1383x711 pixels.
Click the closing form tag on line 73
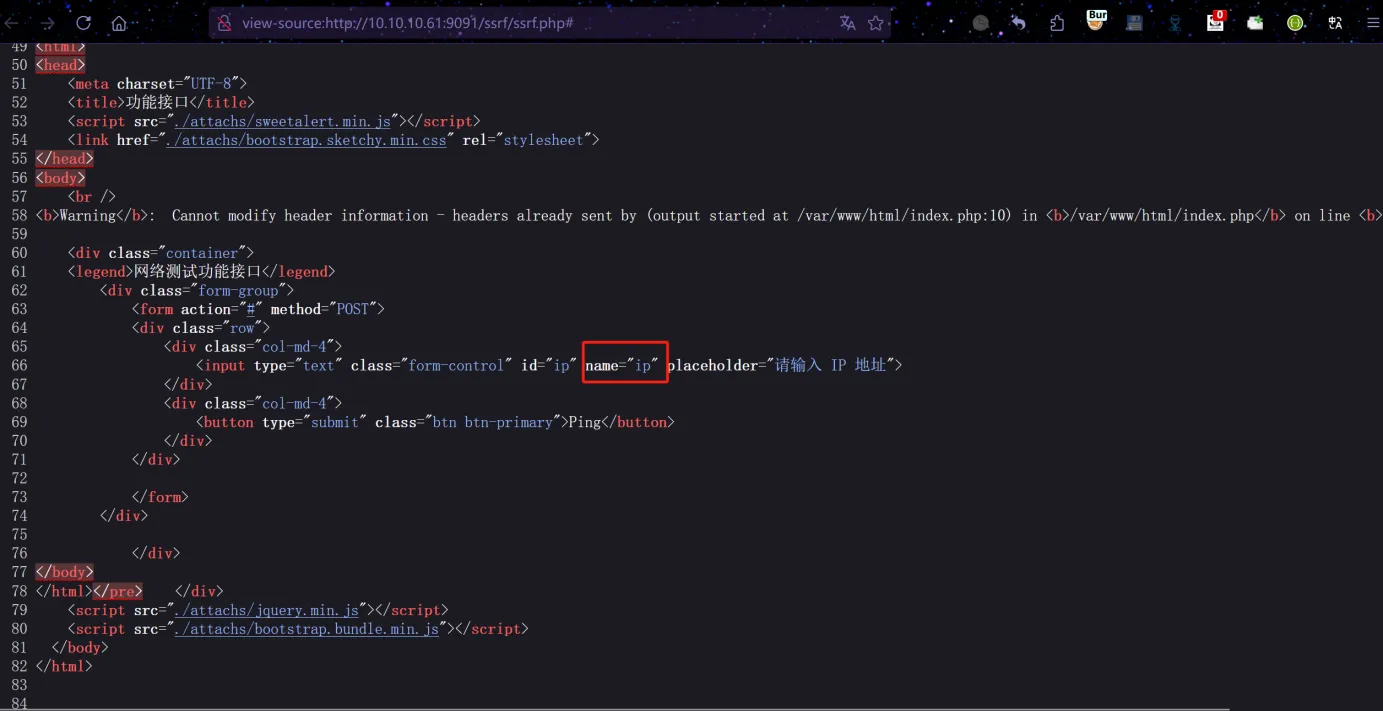(x=160, y=497)
